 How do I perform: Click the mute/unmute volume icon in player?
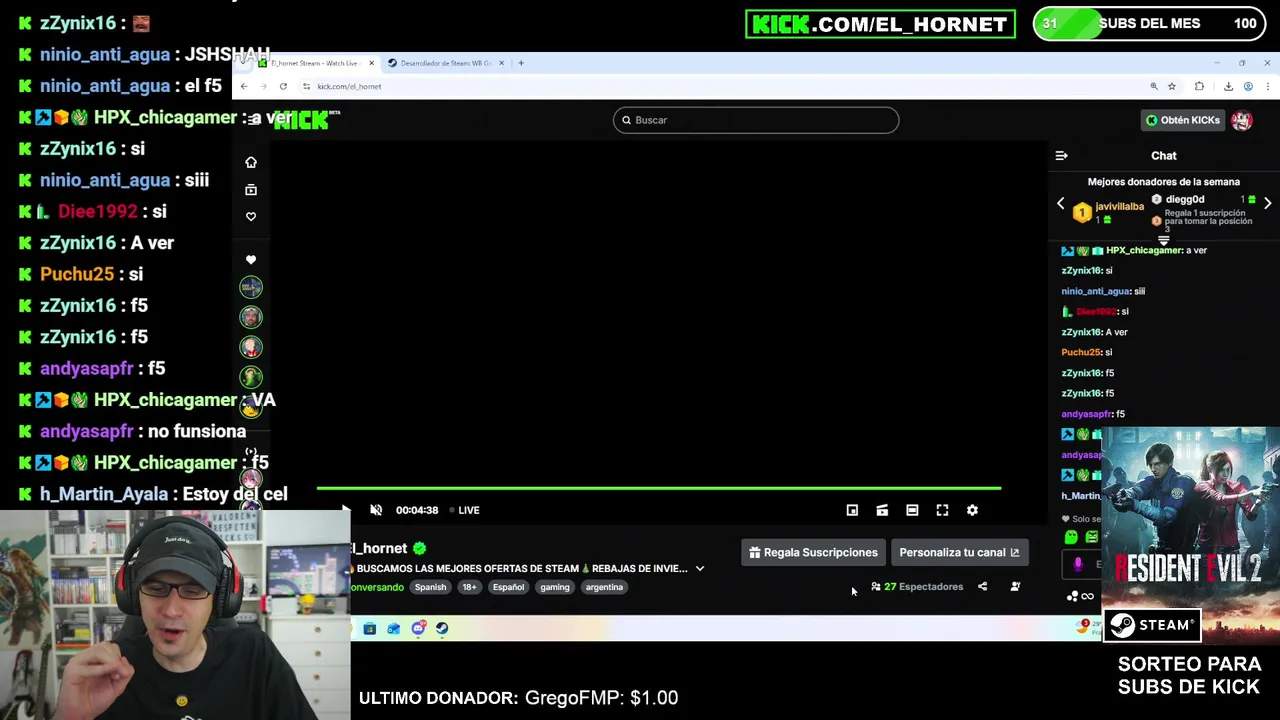(376, 510)
